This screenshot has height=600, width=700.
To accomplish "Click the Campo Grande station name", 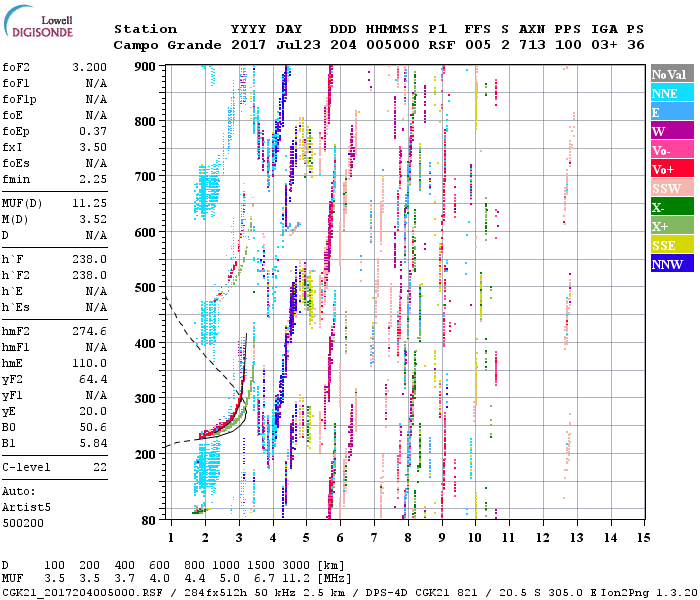I will 167,45.
